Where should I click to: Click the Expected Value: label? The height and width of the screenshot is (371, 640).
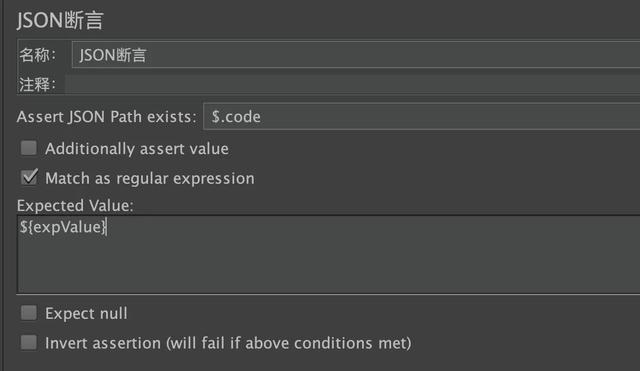(x=75, y=205)
